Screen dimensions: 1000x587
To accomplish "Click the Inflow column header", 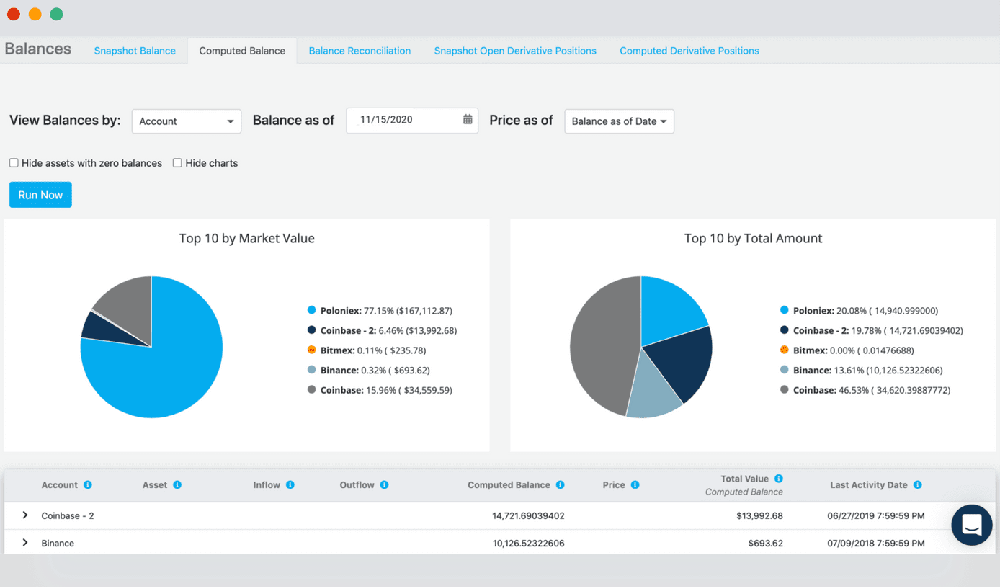I will click(x=267, y=485).
